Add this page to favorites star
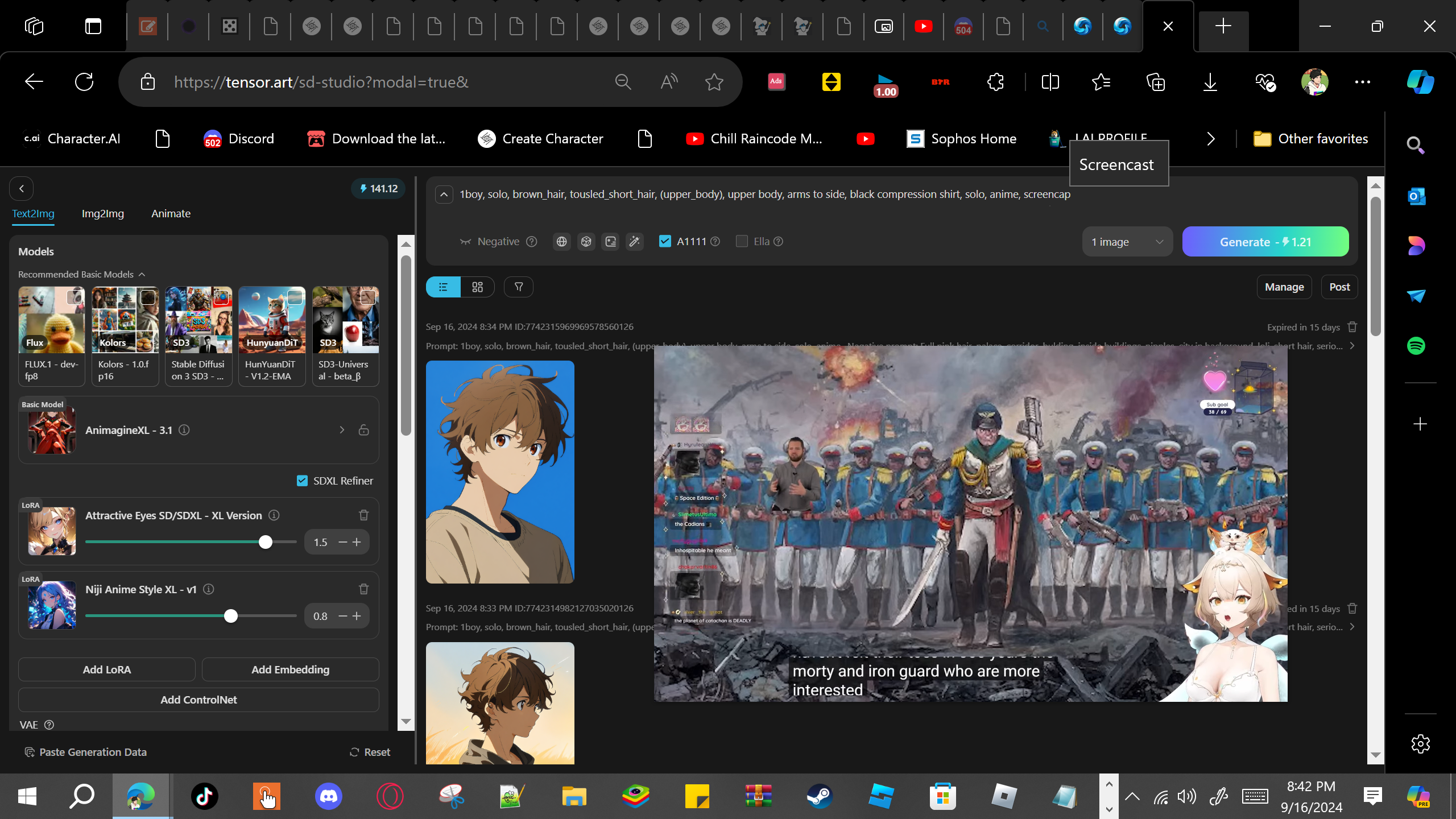Viewport: 1456px width, 819px height. point(714,82)
